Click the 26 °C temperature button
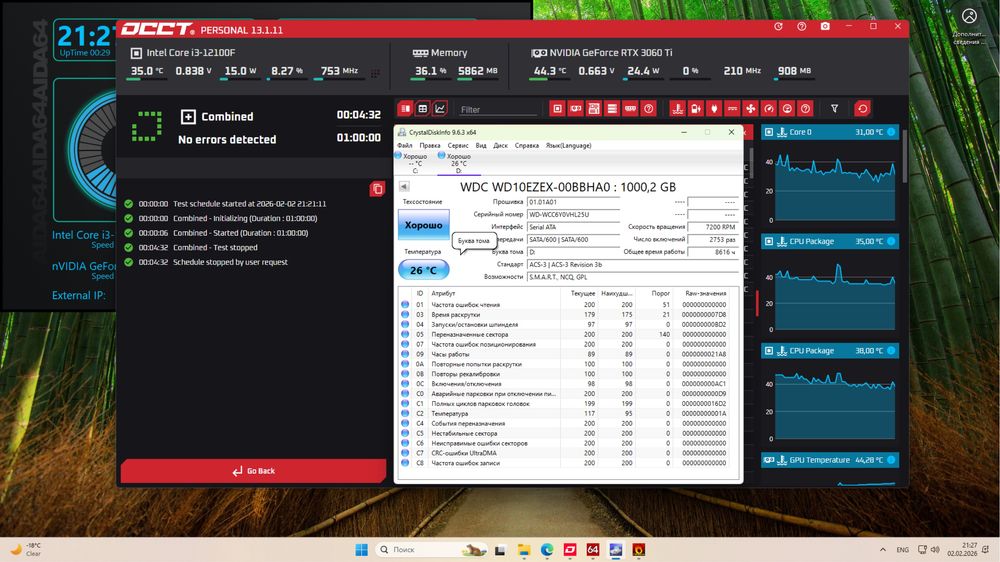The width and height of the screenshot is (1000, 562). pyautogui.click(x=423, y=270)
